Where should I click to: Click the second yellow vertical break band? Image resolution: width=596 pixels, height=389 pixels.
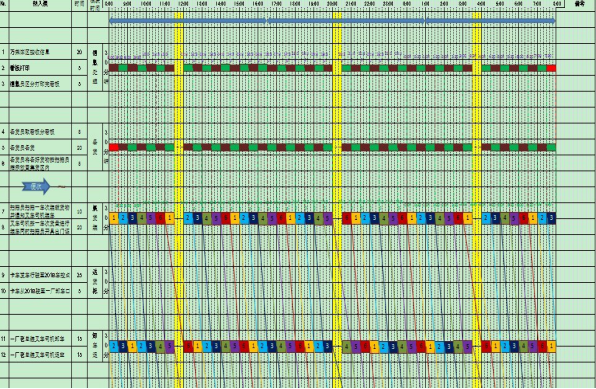click(337, 200)
